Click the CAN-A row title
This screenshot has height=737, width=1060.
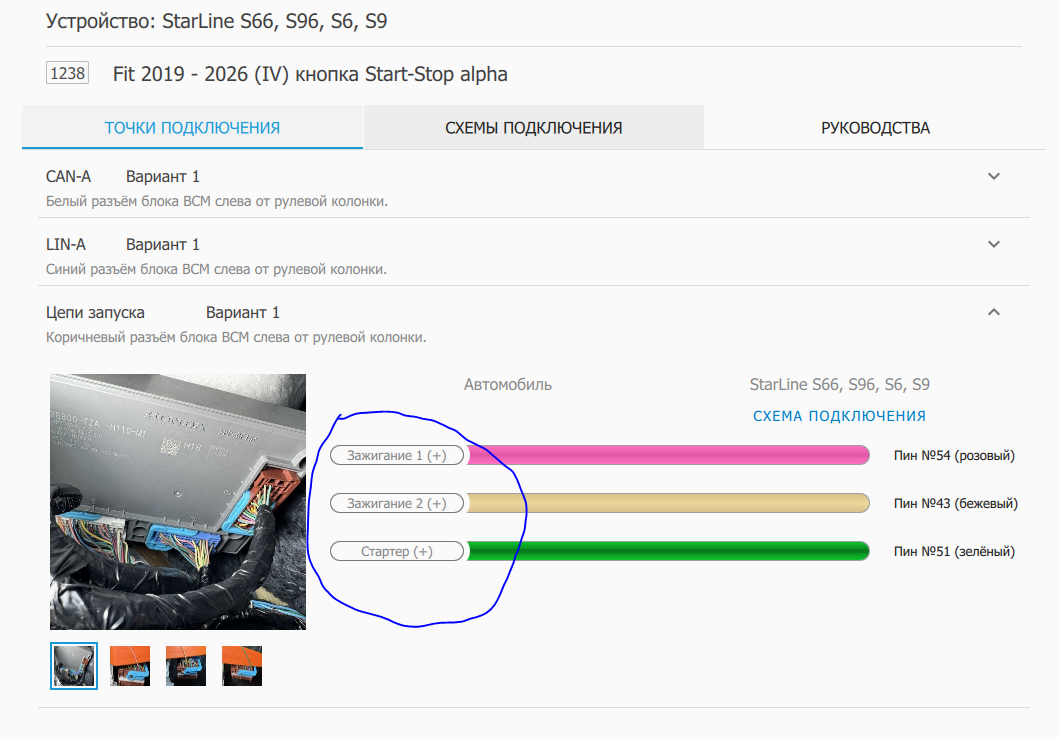[x=68, y=176]
